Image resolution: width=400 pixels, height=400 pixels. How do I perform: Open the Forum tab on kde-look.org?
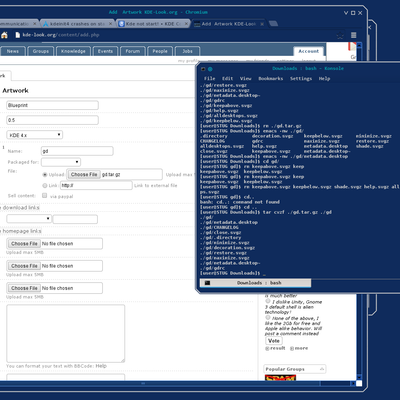(x=133, y=51)
